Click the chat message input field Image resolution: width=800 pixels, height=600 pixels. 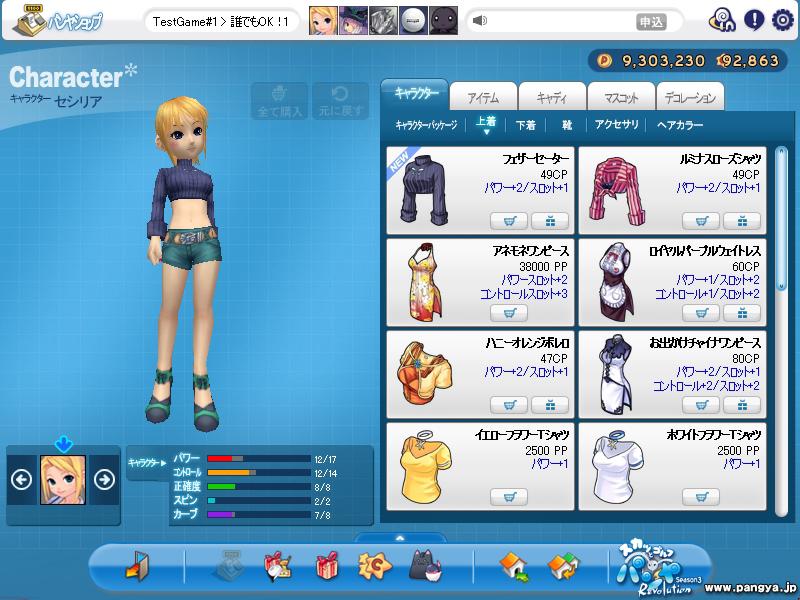click(x=561, y=21)
